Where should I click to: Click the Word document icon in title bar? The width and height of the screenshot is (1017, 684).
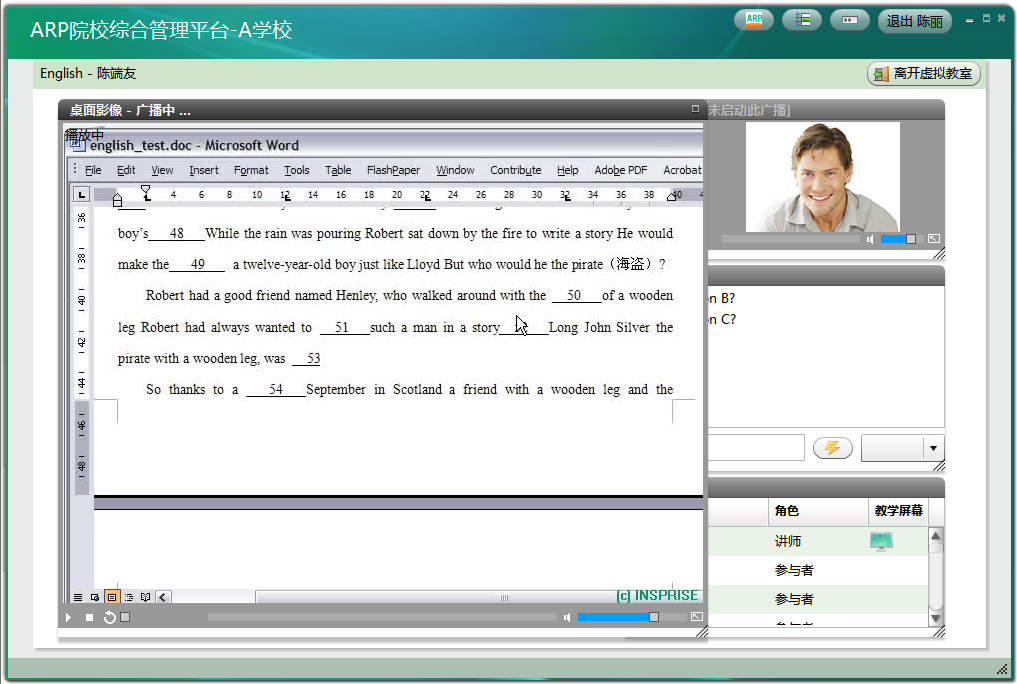click(78, 144)
